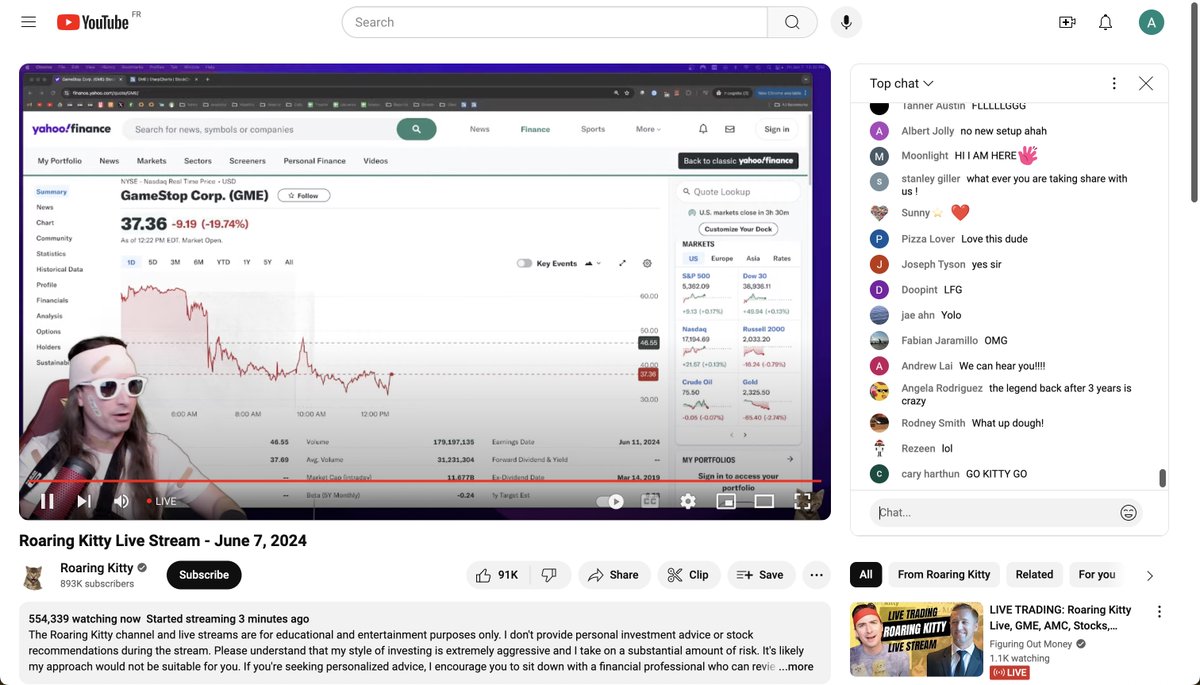Image resolution: width=1200 pixels, height=685 pixels.
Task: Switch to miniplayer mode
Action: [x=726, y=501]
